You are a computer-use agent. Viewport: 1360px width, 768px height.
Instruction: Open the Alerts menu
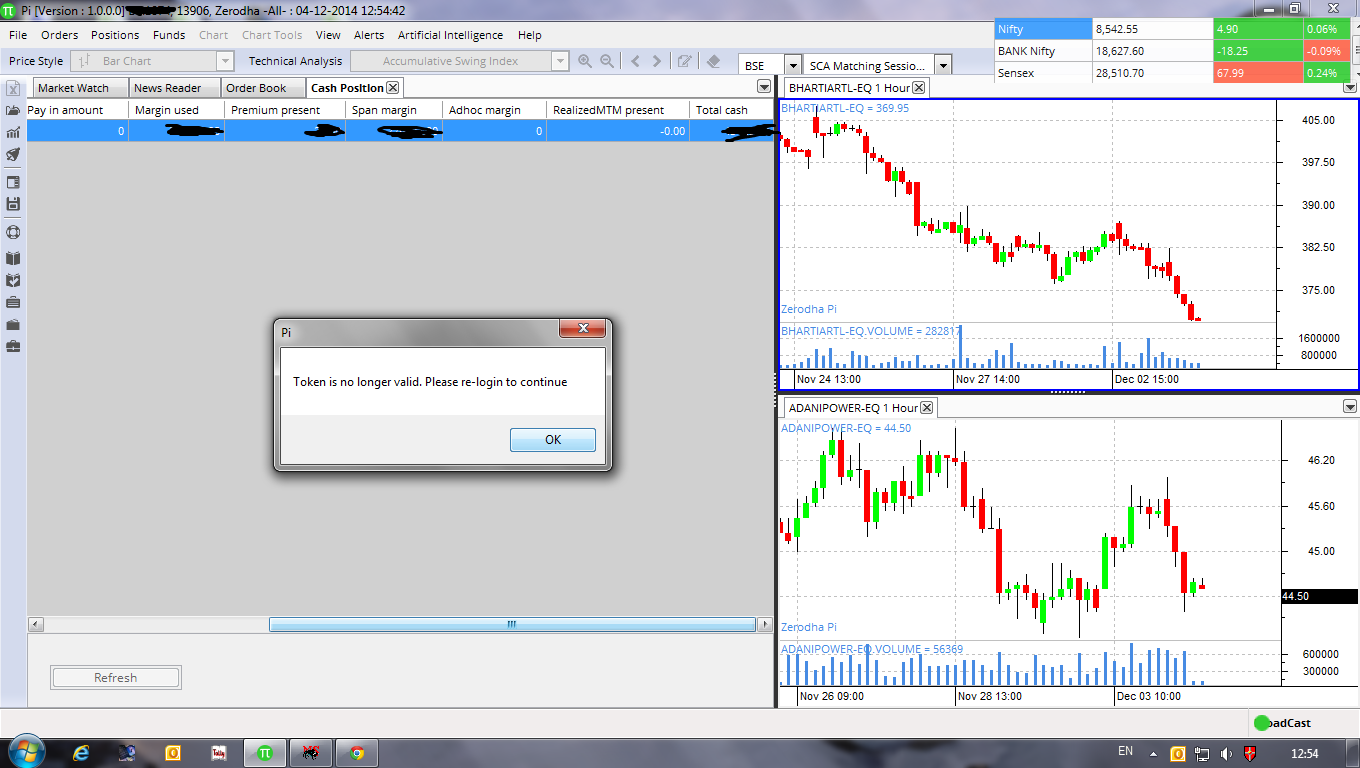pyautogui.click(x=369, y=35)
